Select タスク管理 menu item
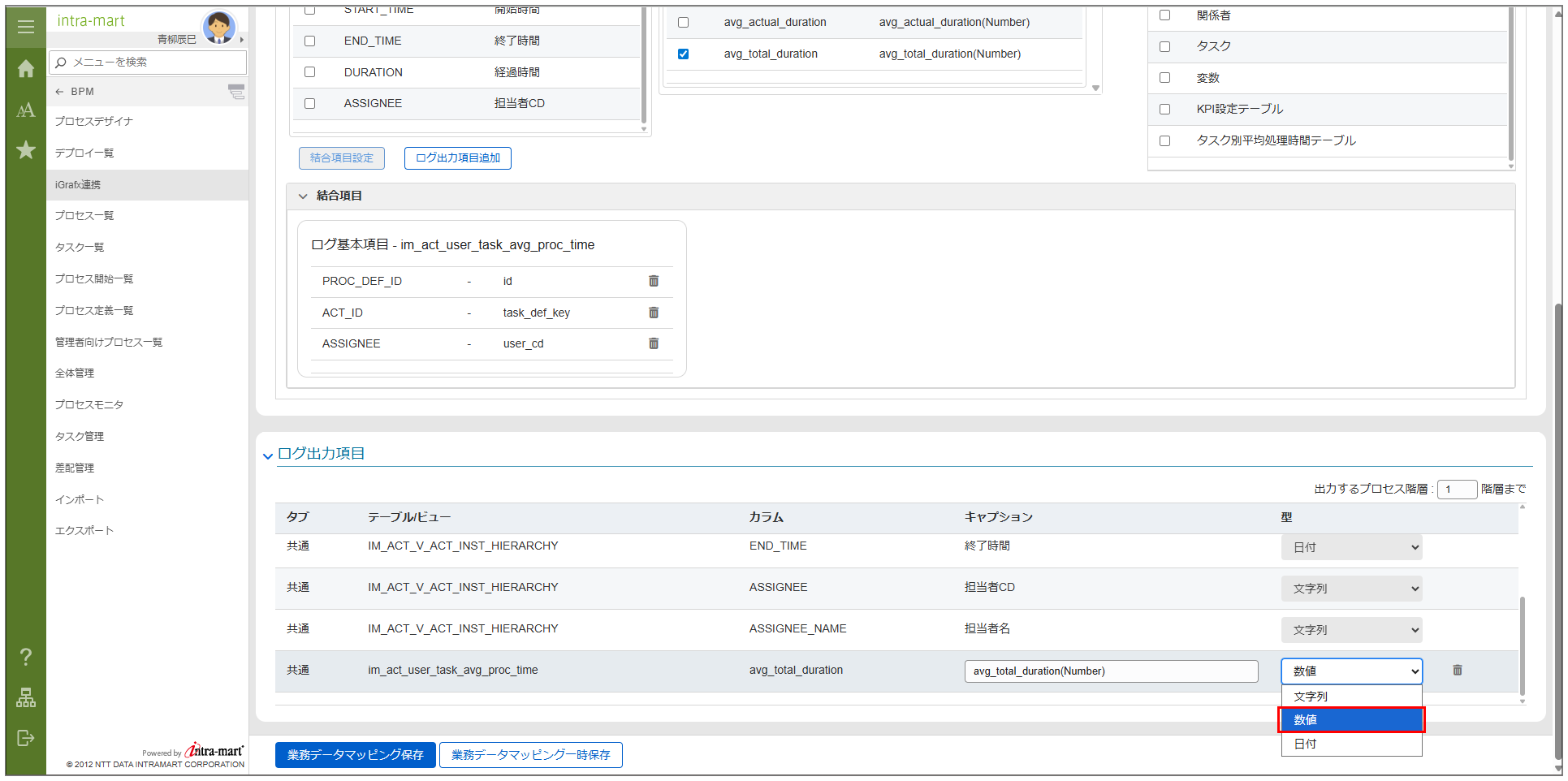This screenshot has width=1568, height=781. (80, 437)
